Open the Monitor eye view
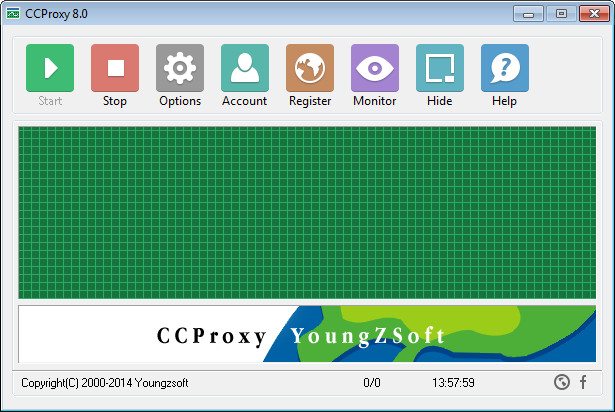 click(x=375, y=68)
